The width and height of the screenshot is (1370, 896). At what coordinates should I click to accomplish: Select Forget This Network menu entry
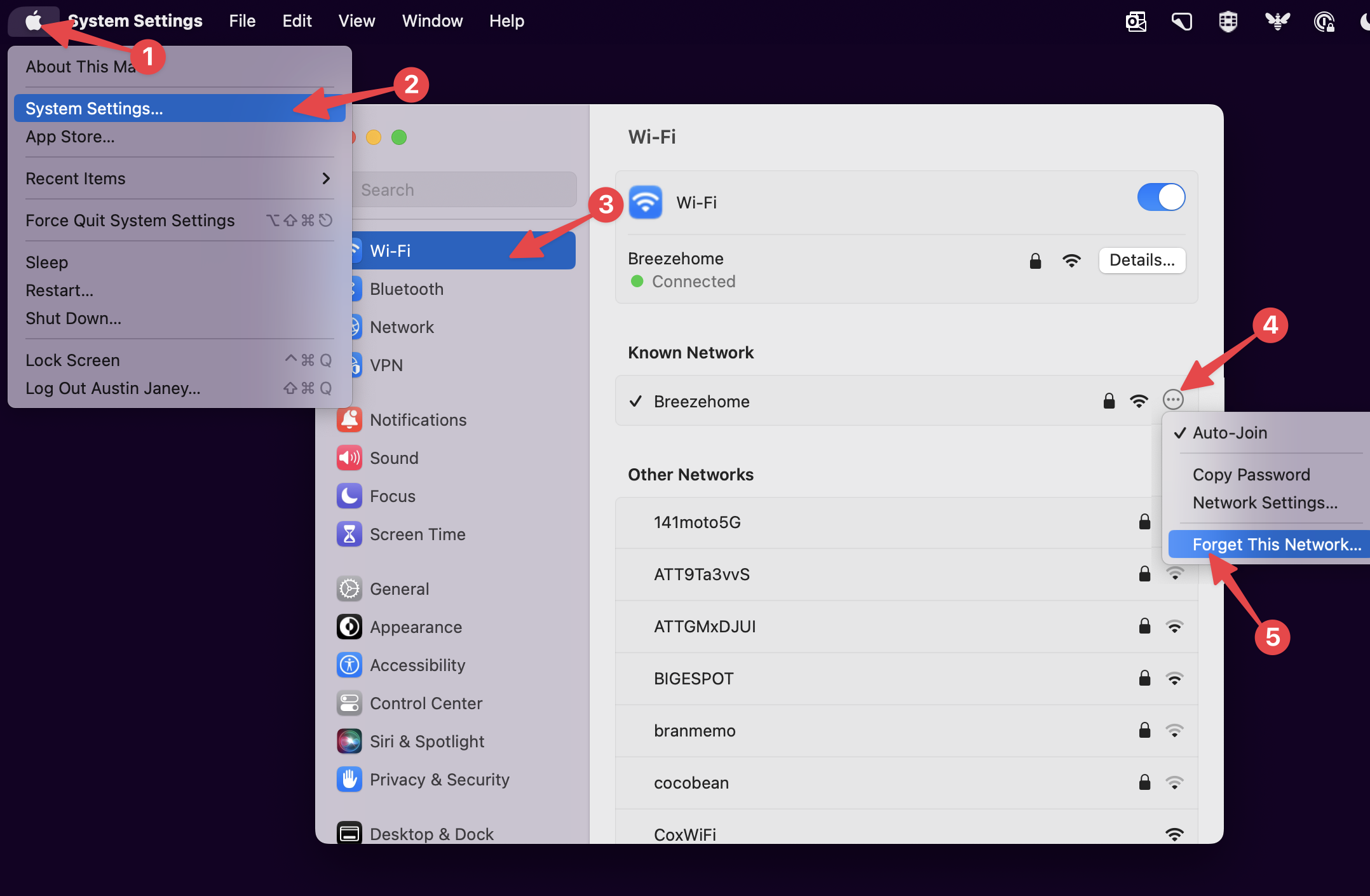click(x=1276, y=545)
